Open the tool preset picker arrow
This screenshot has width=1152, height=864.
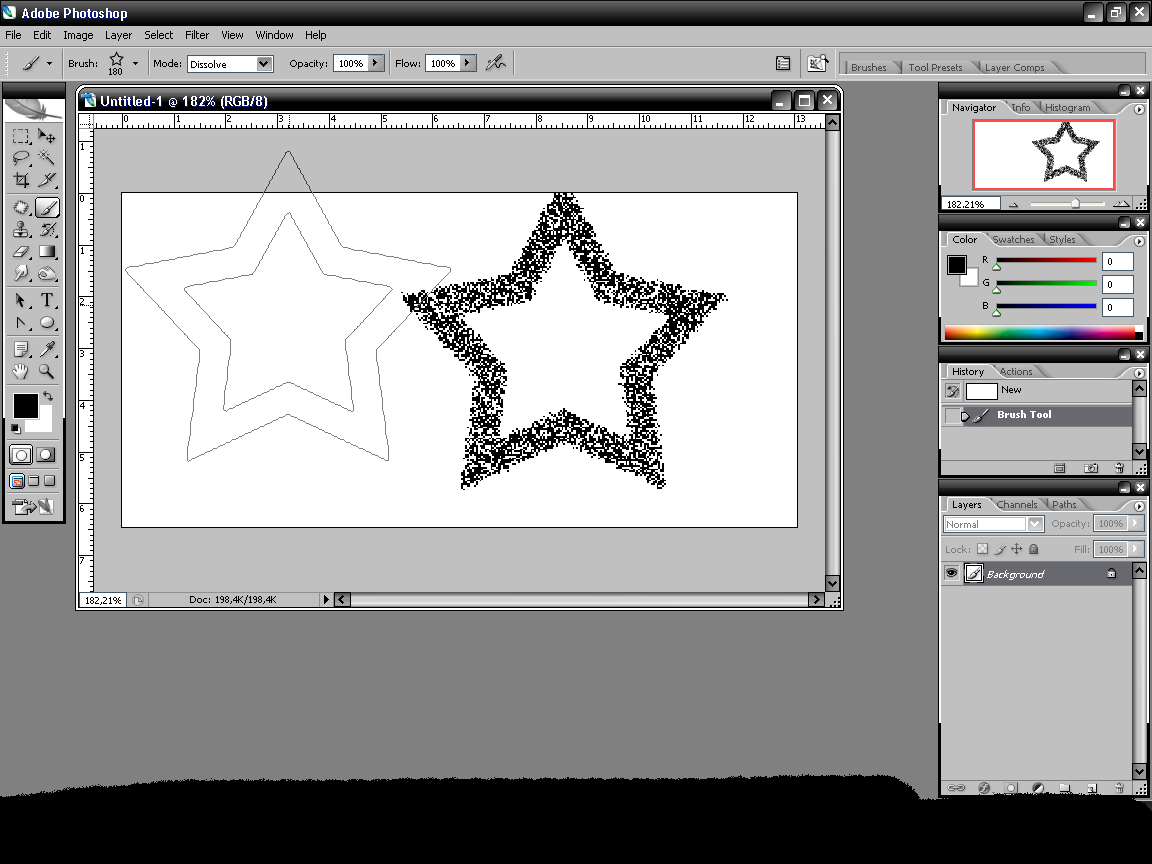(x=49, y=64)
